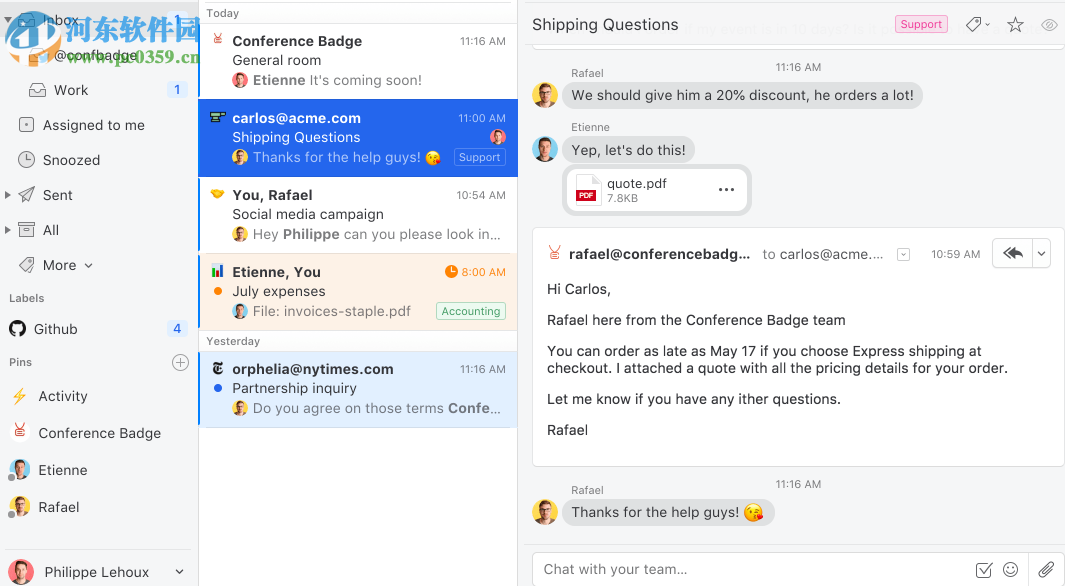The height and width of the screenshot is (586, 1065).
Task: Open the More dropdown in sidebar
Action: click(x=67, y=265)
